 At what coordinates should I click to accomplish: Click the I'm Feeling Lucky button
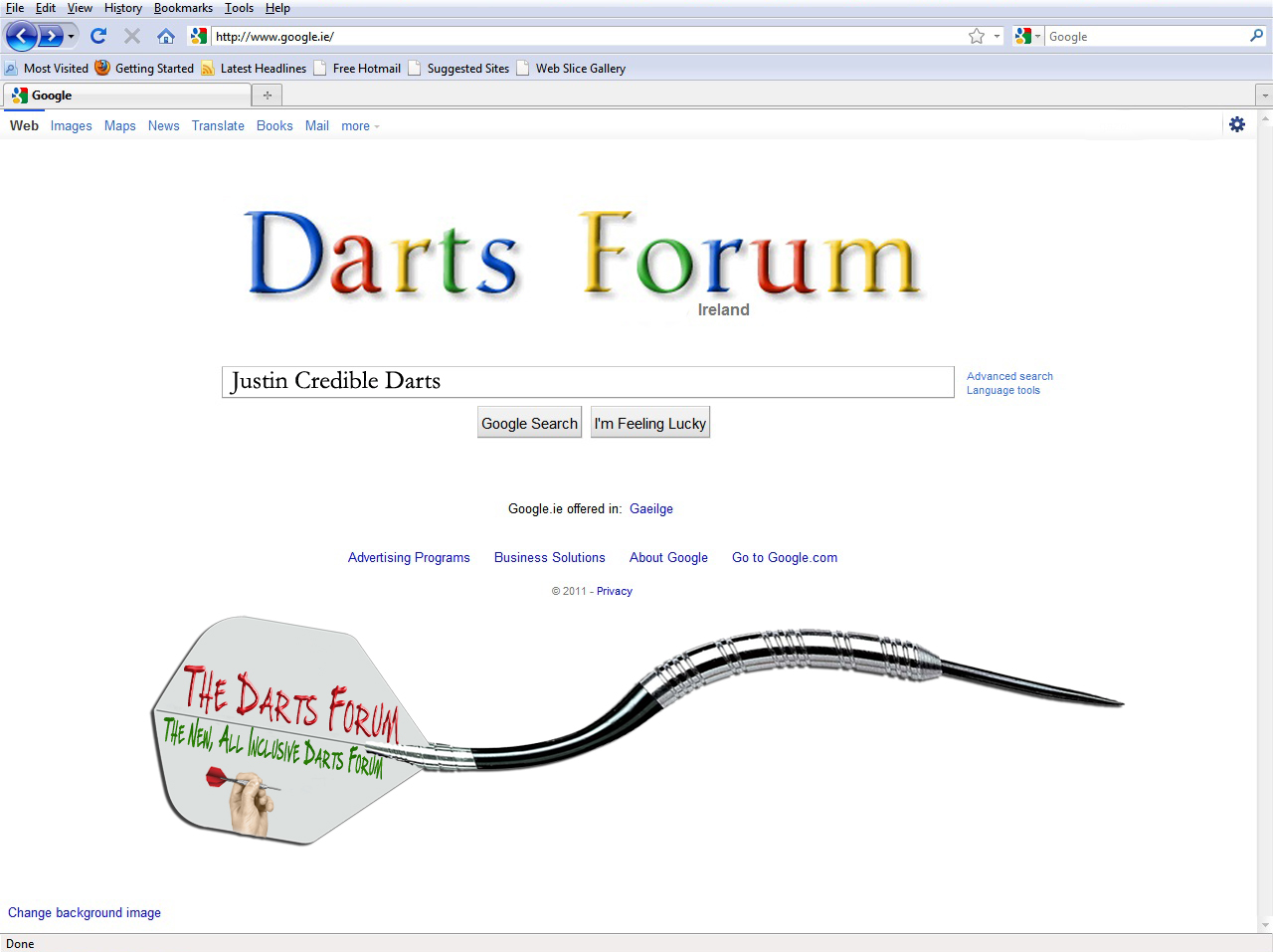tap(650, 423)
